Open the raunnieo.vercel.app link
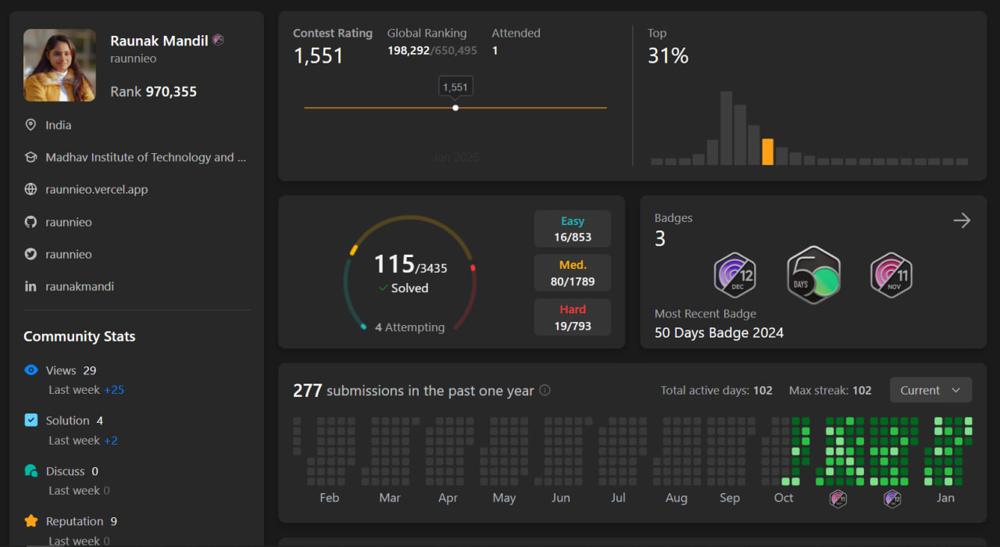1000x547 pixels. pos(96,189)
